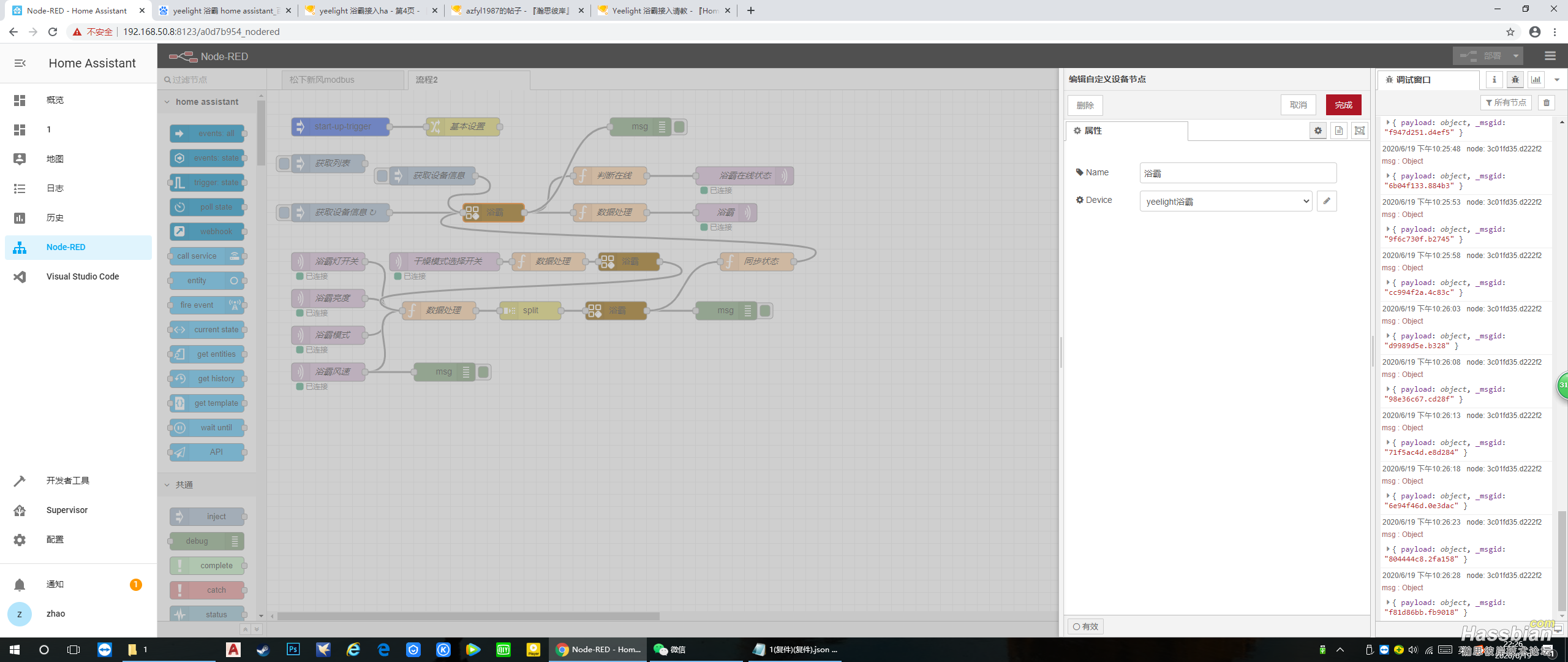1568x662 pixels.
Task: Expand payload object 6b04f133.884b3 message
Action: pos(1388,176)
